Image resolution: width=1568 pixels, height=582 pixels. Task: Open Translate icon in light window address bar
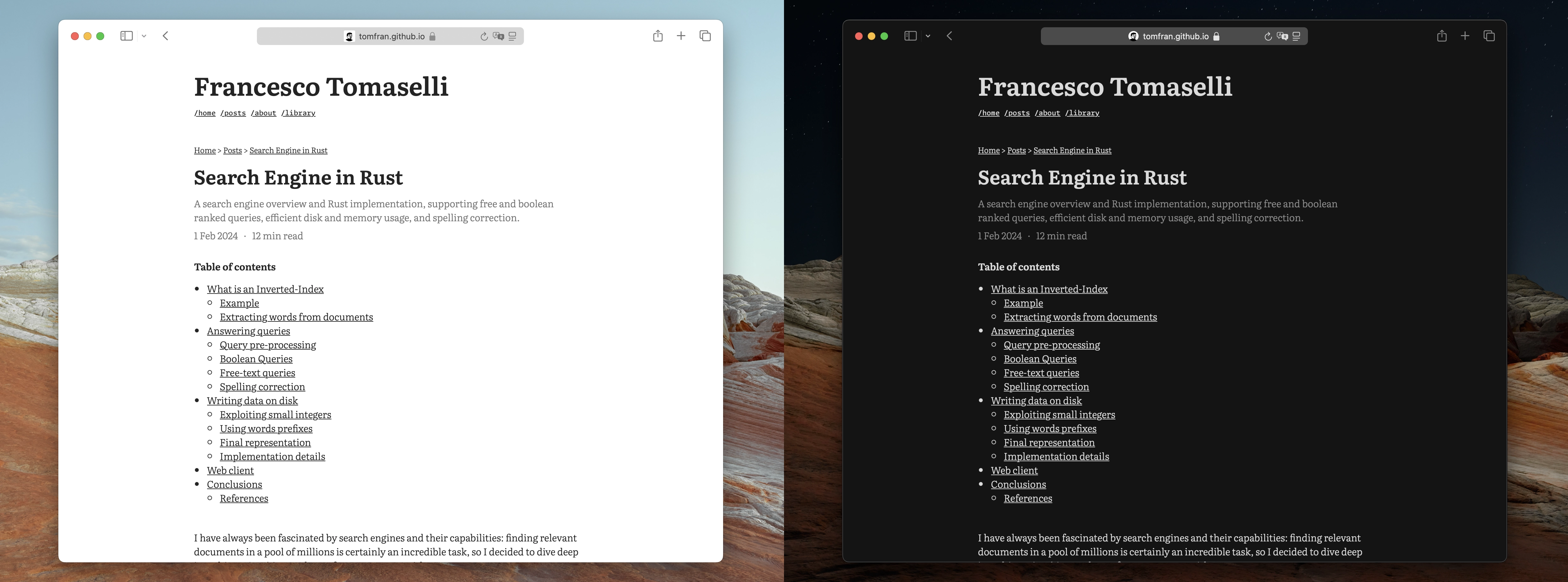tap(499, 36)
